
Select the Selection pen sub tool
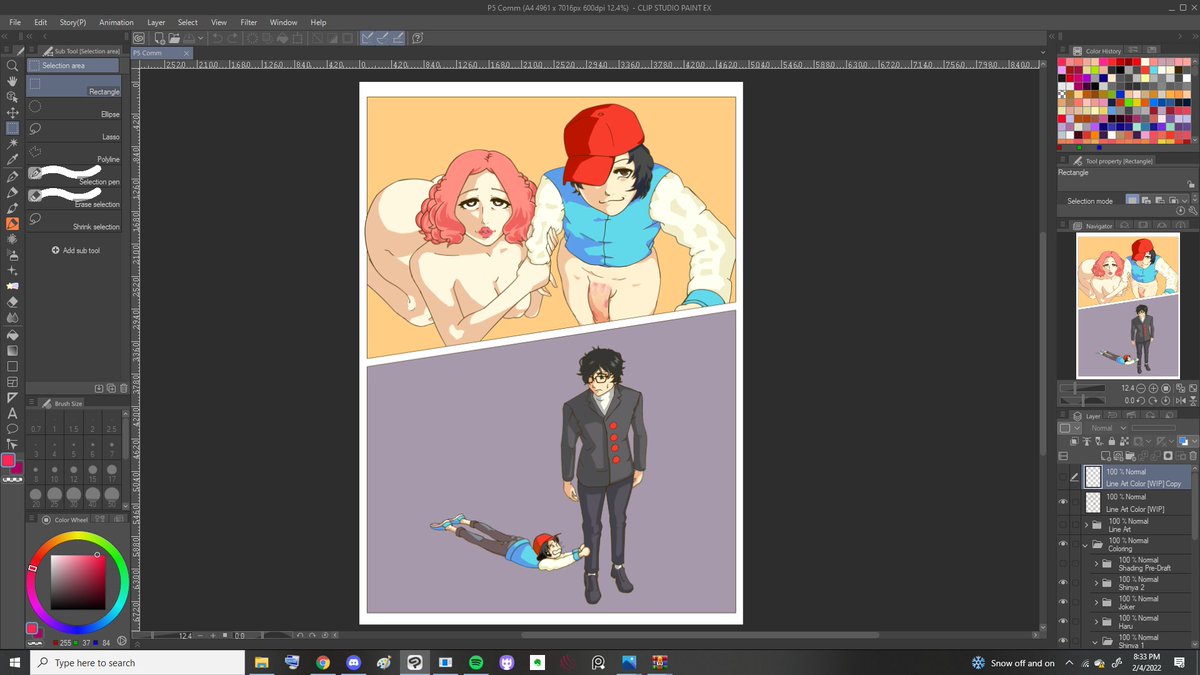click(74, 175)
